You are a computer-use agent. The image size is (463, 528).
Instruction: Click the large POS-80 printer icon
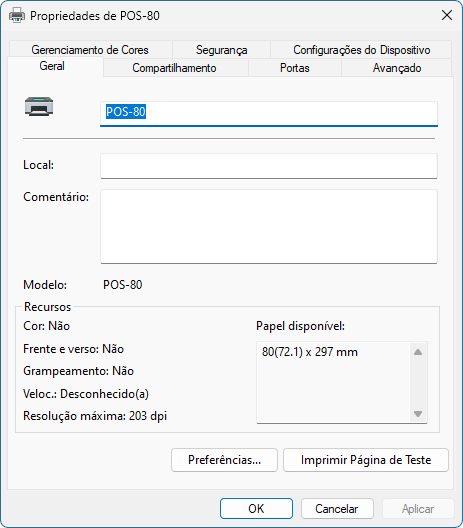coord(39,106)
